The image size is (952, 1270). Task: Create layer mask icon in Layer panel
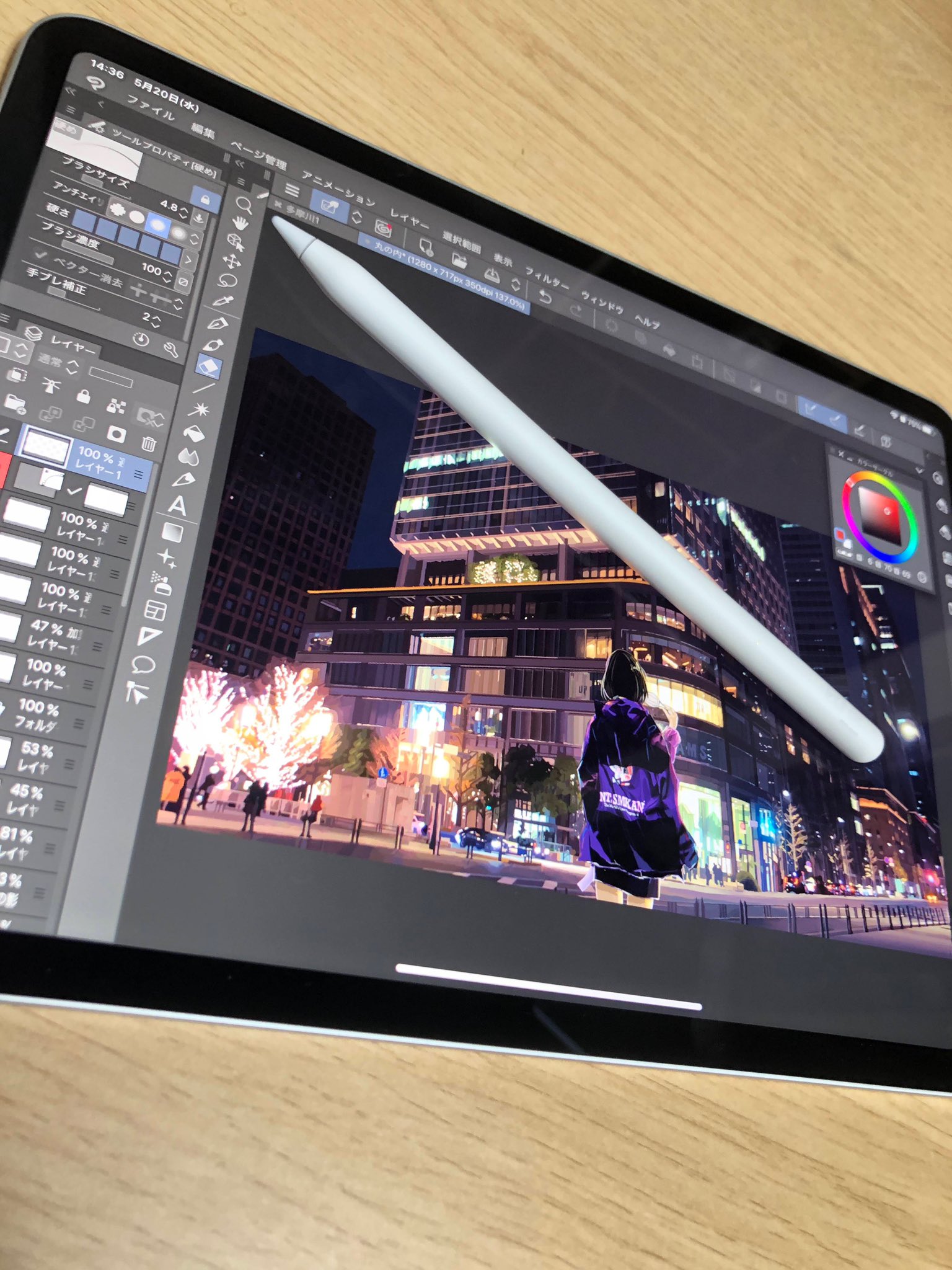click(116, 434)
